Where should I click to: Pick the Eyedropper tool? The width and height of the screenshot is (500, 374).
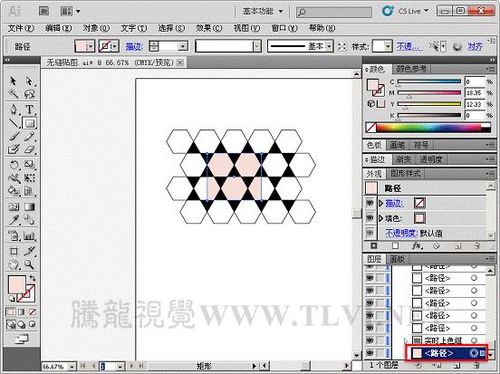[14, 220]
